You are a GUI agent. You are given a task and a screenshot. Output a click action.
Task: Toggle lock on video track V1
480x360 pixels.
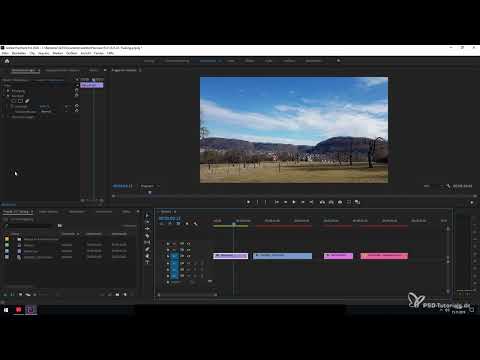point(168,256)
